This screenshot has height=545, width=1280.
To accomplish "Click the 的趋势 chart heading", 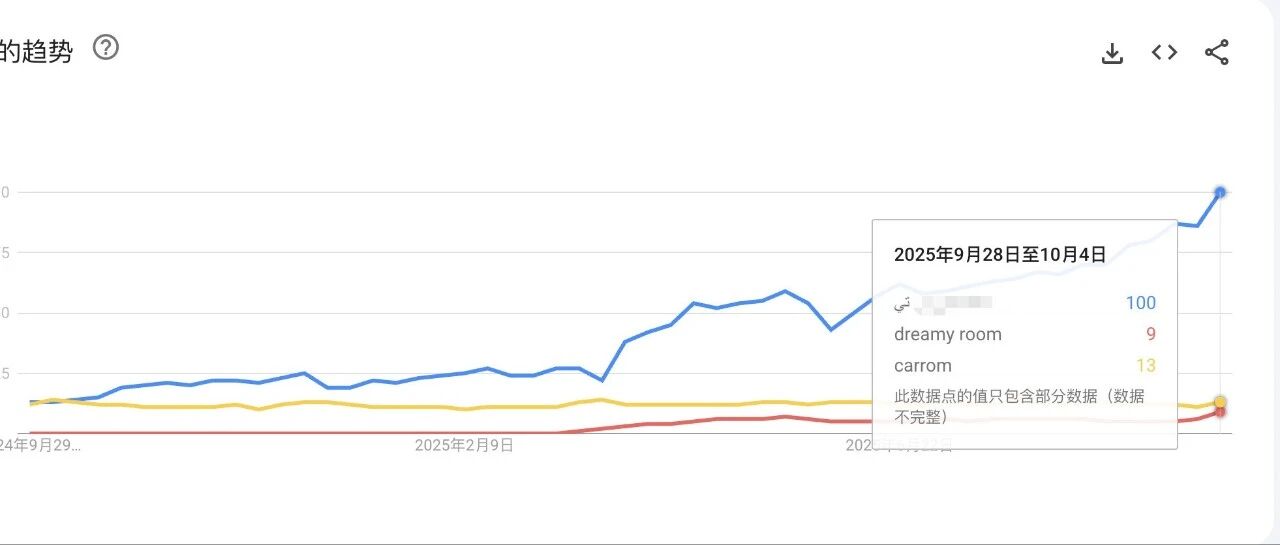I will (36, 51).
